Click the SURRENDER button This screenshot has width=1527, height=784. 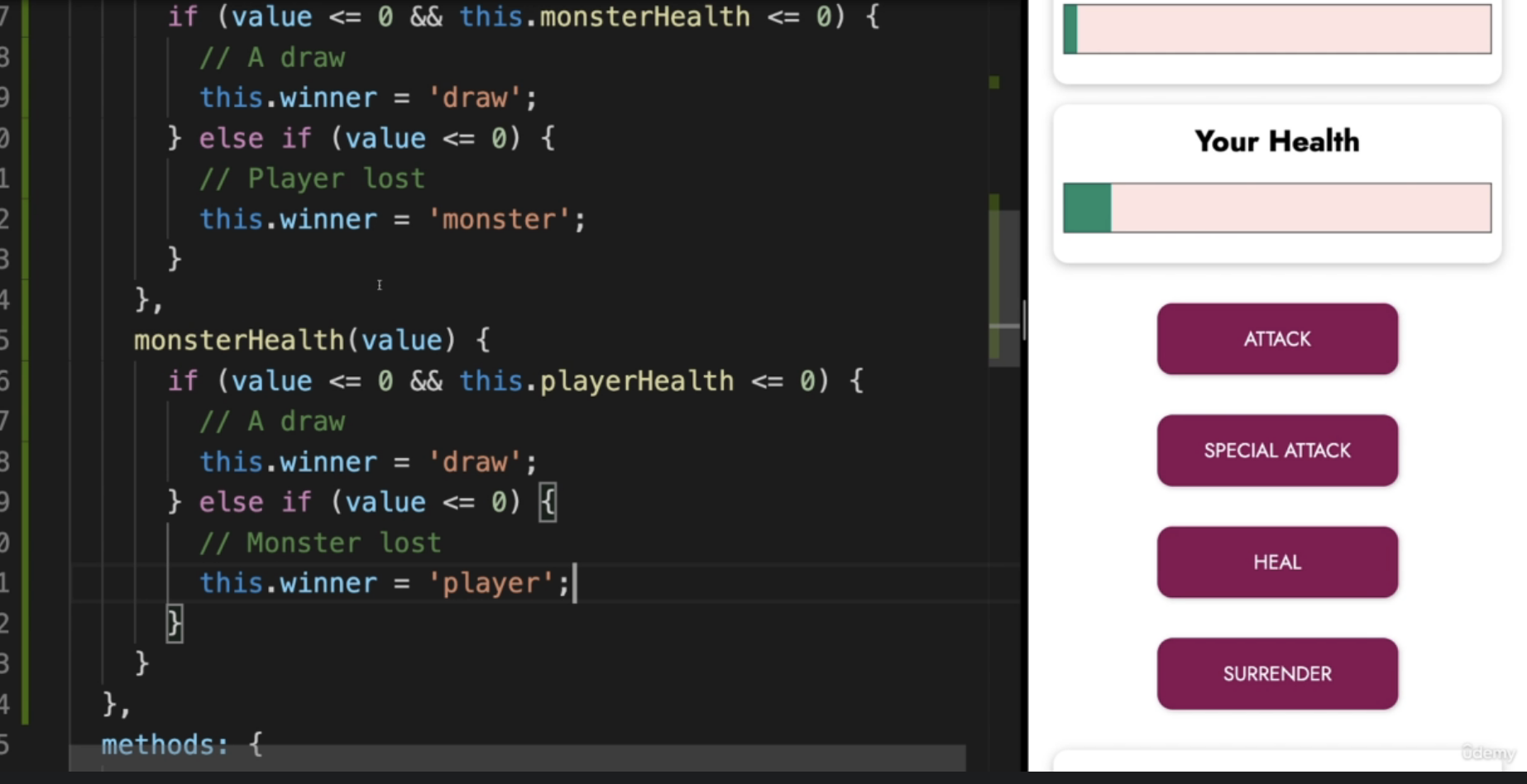1277,674
